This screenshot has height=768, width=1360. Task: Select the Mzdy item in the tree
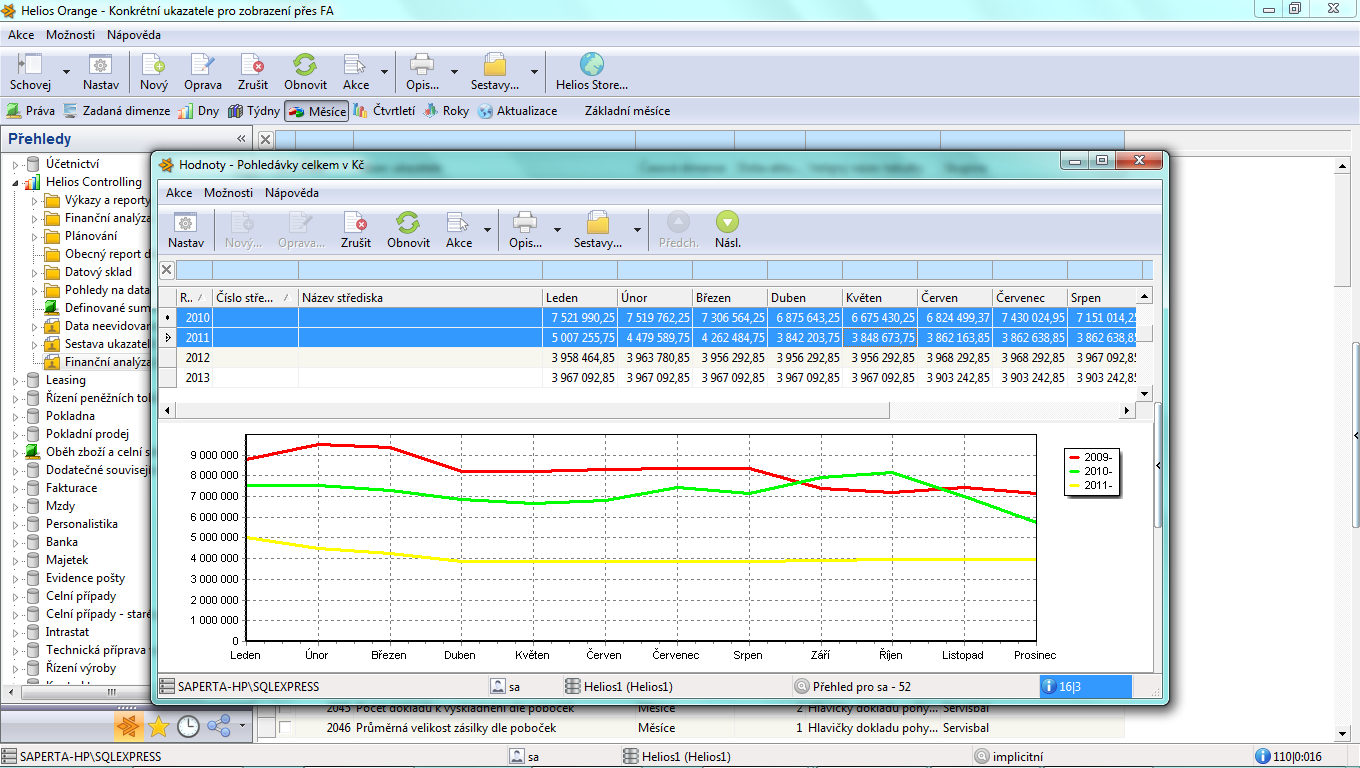tap(60, 506)
